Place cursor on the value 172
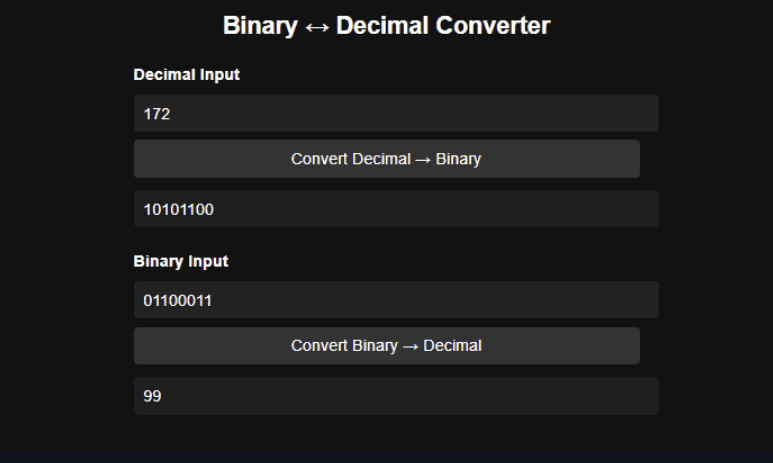 (157, 114)
